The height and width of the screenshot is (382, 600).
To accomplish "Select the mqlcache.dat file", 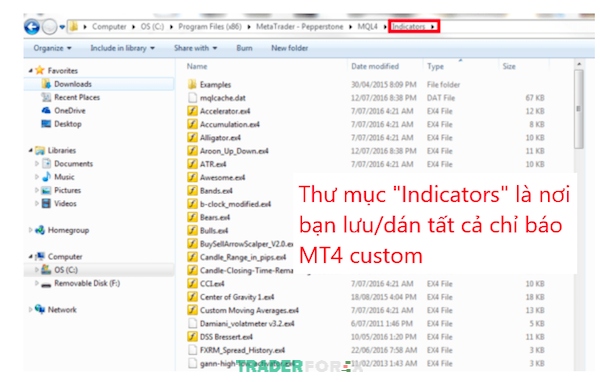I will [223, 98].
